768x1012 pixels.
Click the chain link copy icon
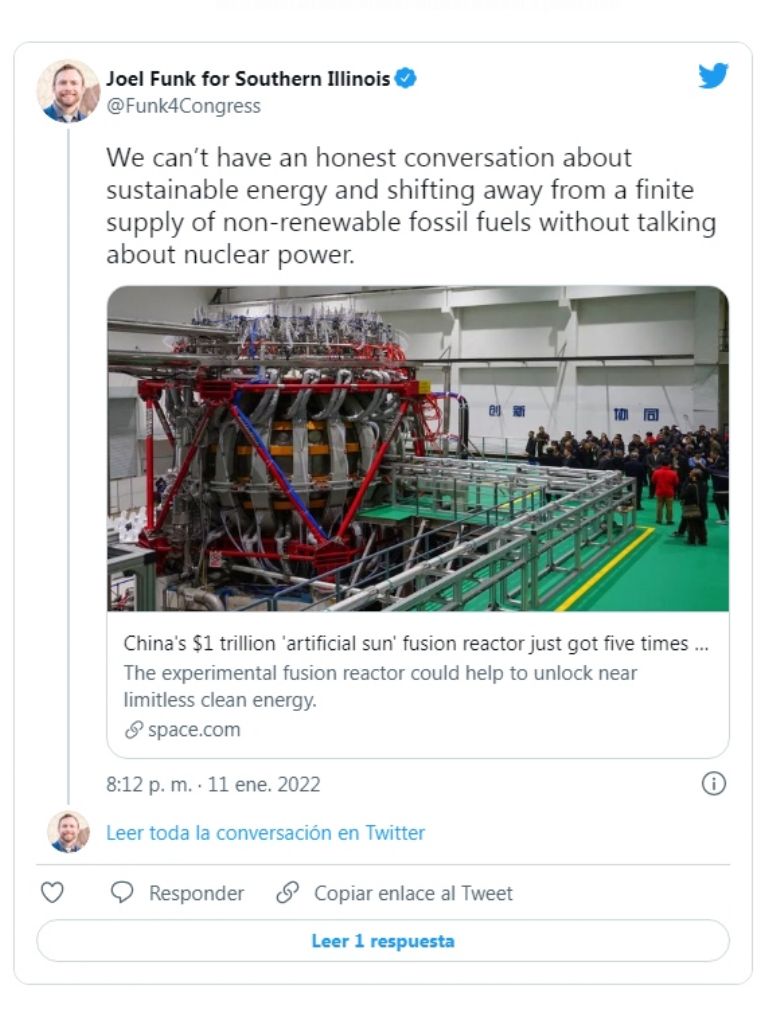tap(287, 892)
